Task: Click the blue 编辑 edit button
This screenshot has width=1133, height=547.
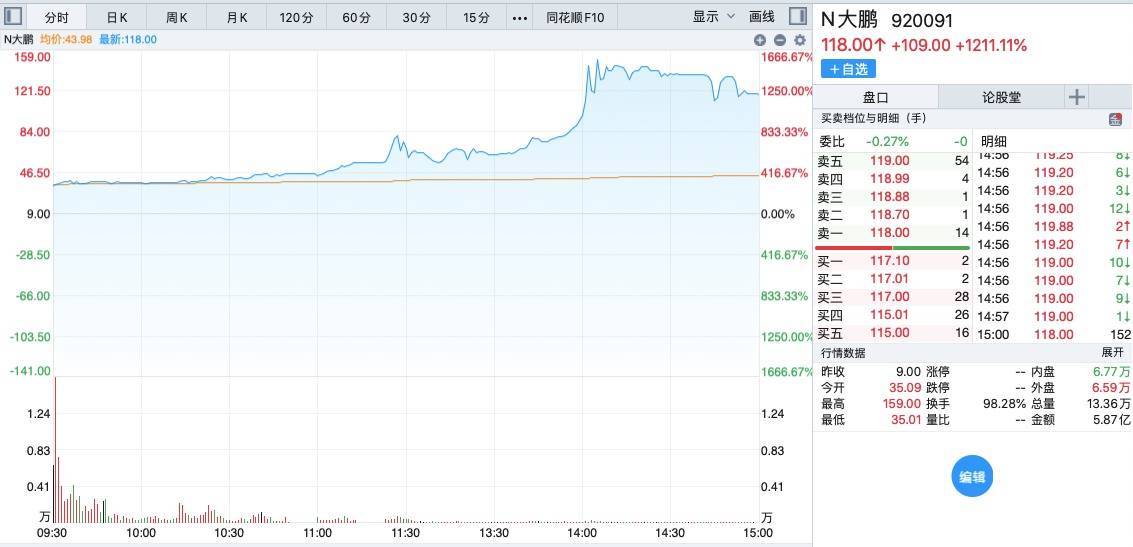Action: [x=972, y=477]
